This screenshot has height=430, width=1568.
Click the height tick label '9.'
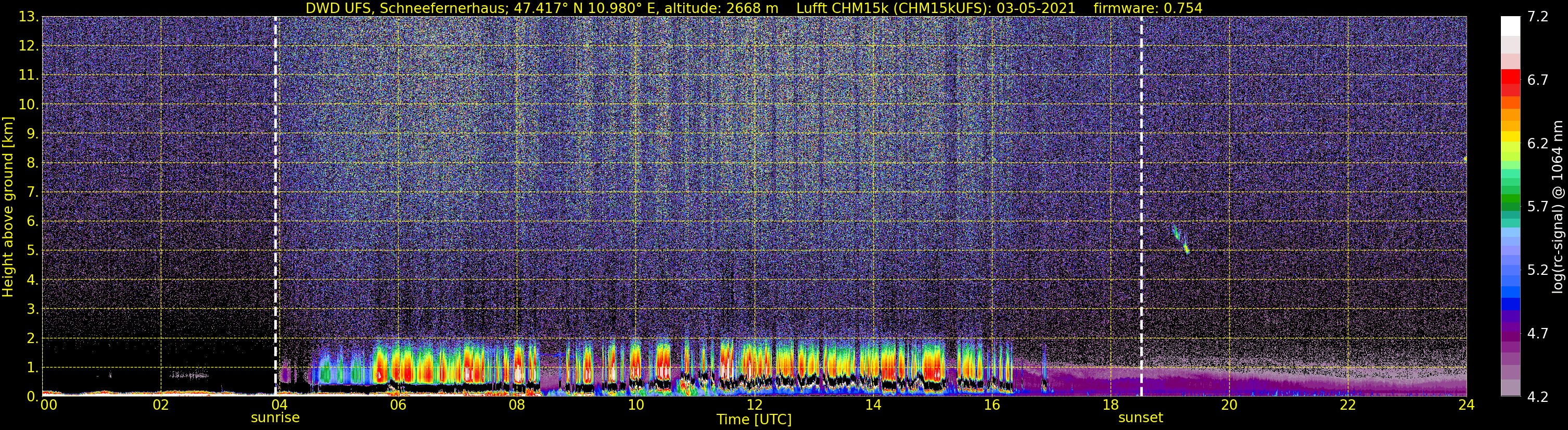coord(32,133)
